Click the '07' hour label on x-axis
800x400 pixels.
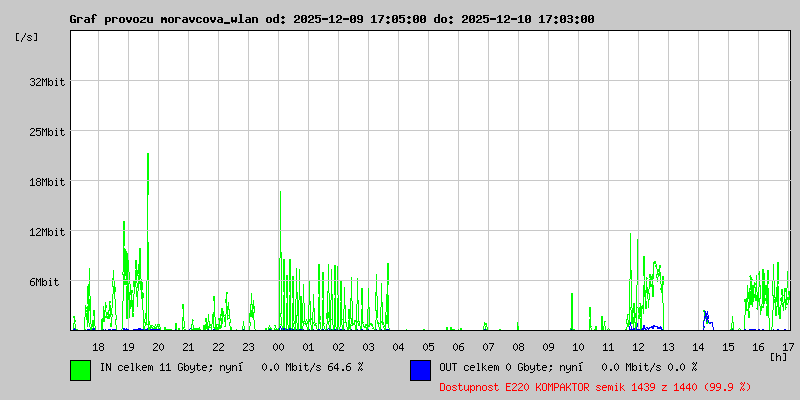[x=488, y=347]
